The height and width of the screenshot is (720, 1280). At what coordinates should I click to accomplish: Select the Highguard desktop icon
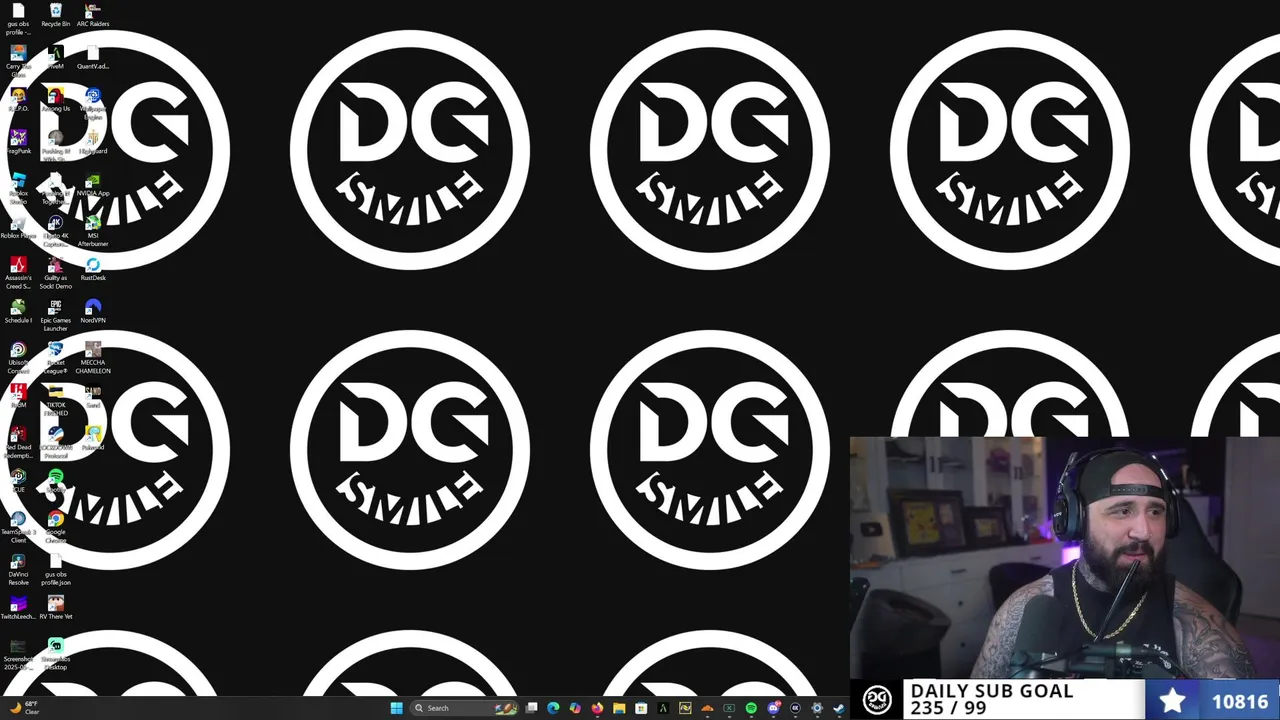coord(93,142)
